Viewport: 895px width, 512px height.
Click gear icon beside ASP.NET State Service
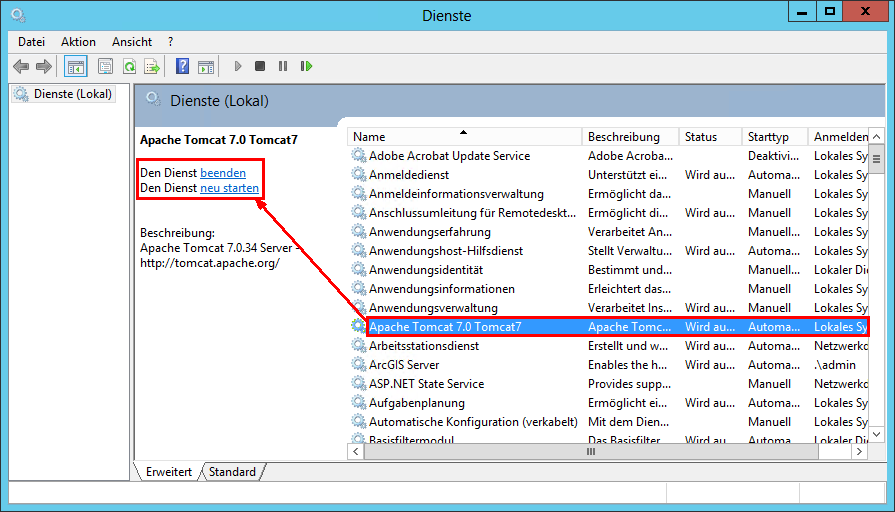pyautogui.click(x=358, y=383)
